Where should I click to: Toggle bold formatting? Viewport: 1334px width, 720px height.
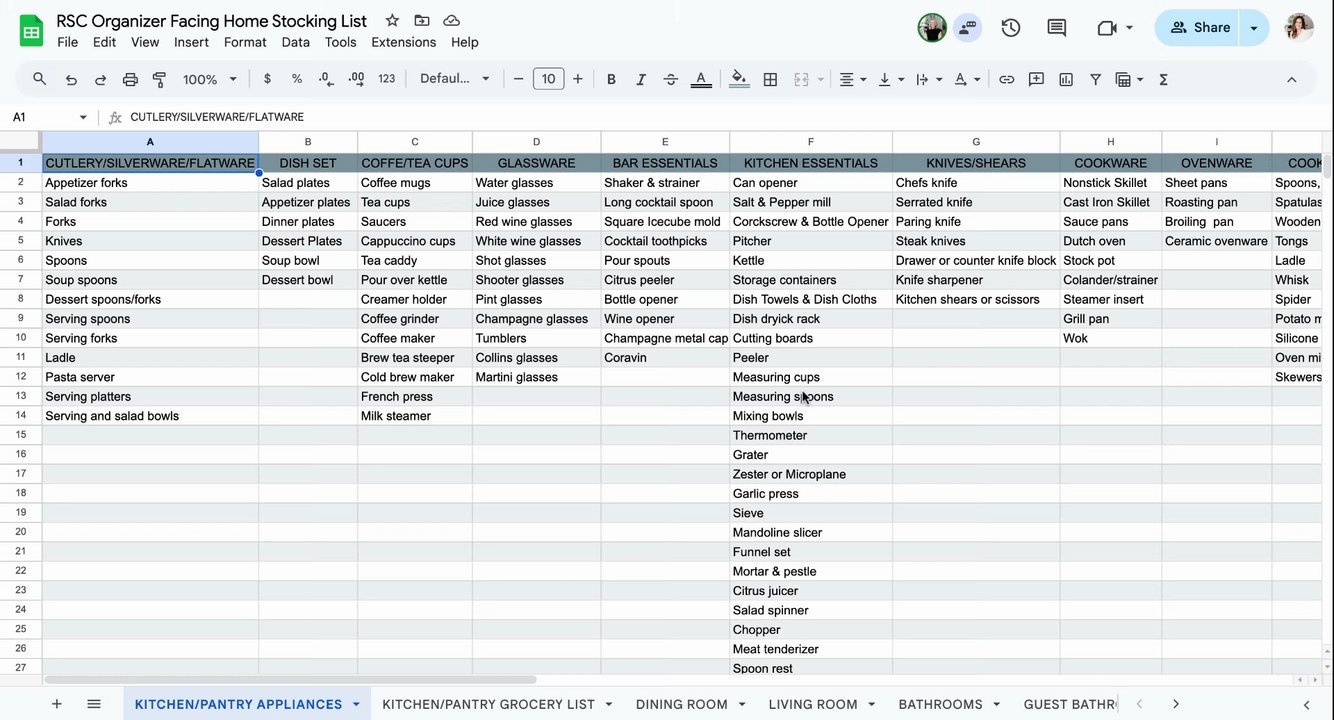[611, 79]
